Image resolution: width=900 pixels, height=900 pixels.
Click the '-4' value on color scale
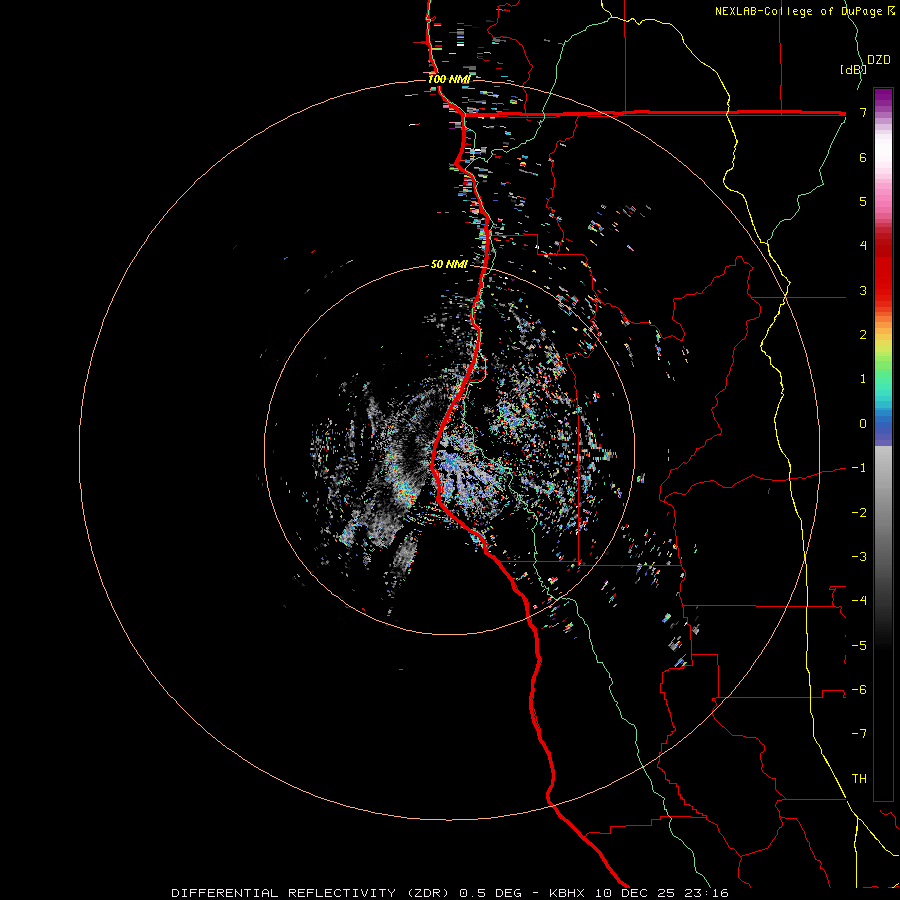pos(859,601)
